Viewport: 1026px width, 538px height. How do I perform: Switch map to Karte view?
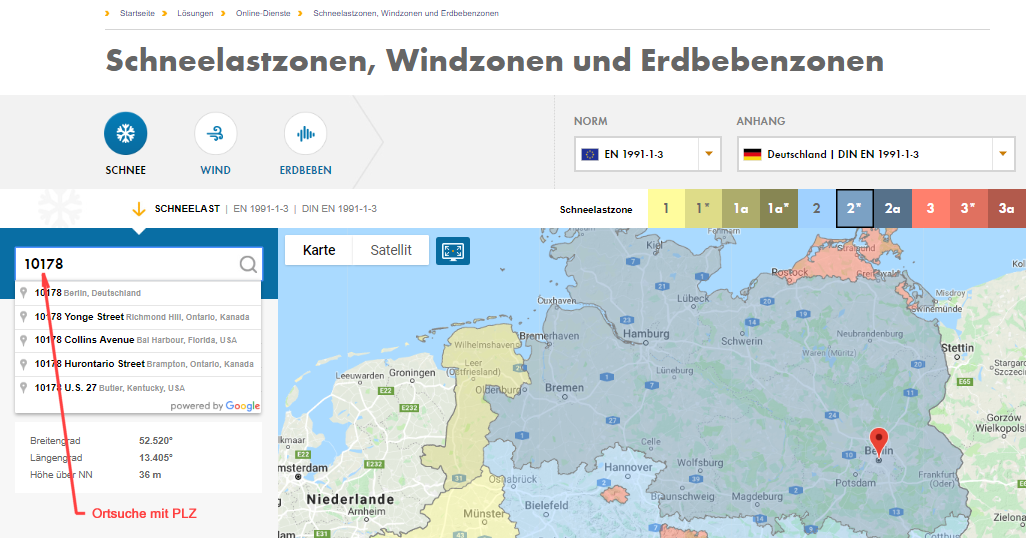coord(319,250)
